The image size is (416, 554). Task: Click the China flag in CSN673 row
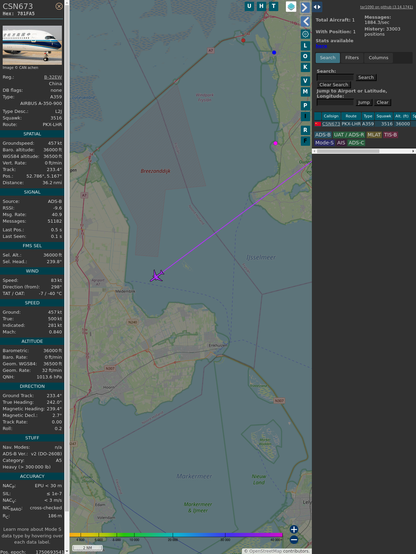(x=318, y=124)
